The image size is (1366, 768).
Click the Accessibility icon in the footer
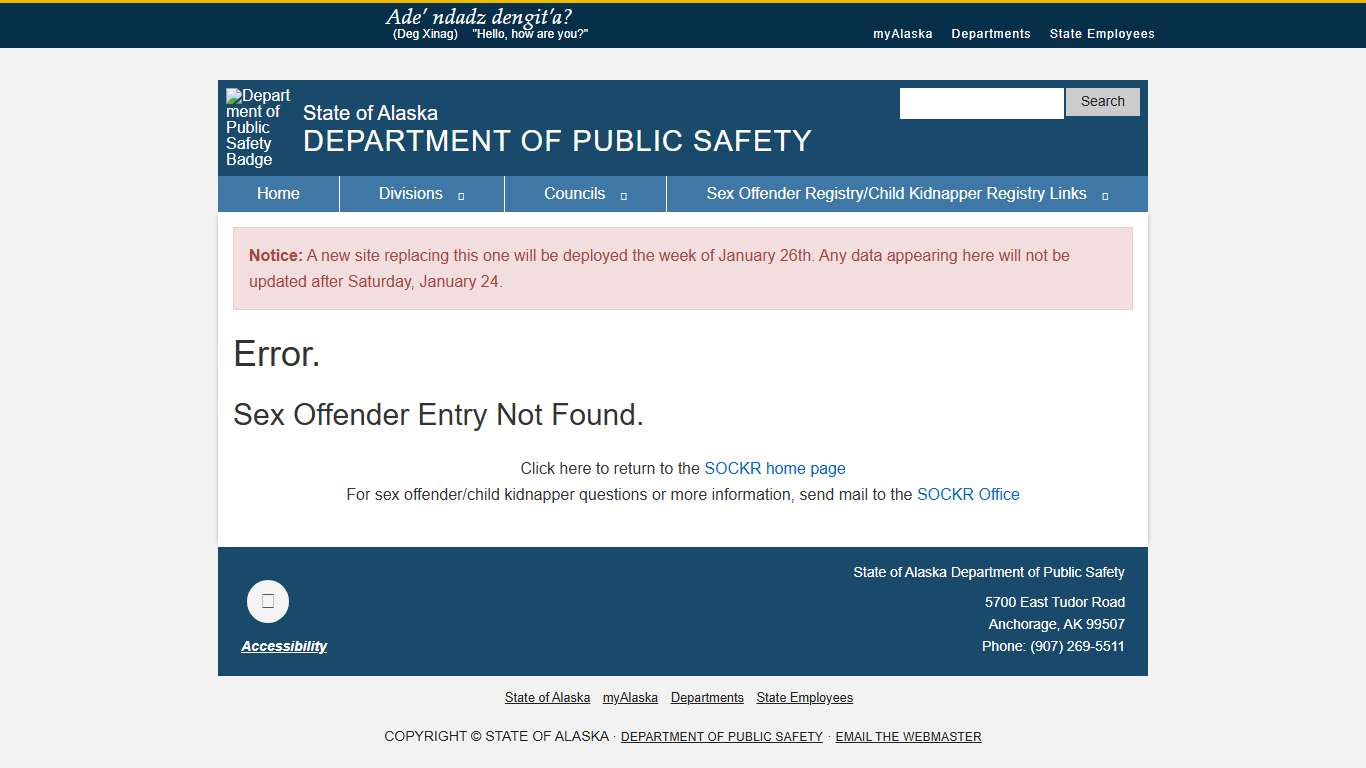tap(267, 601)
